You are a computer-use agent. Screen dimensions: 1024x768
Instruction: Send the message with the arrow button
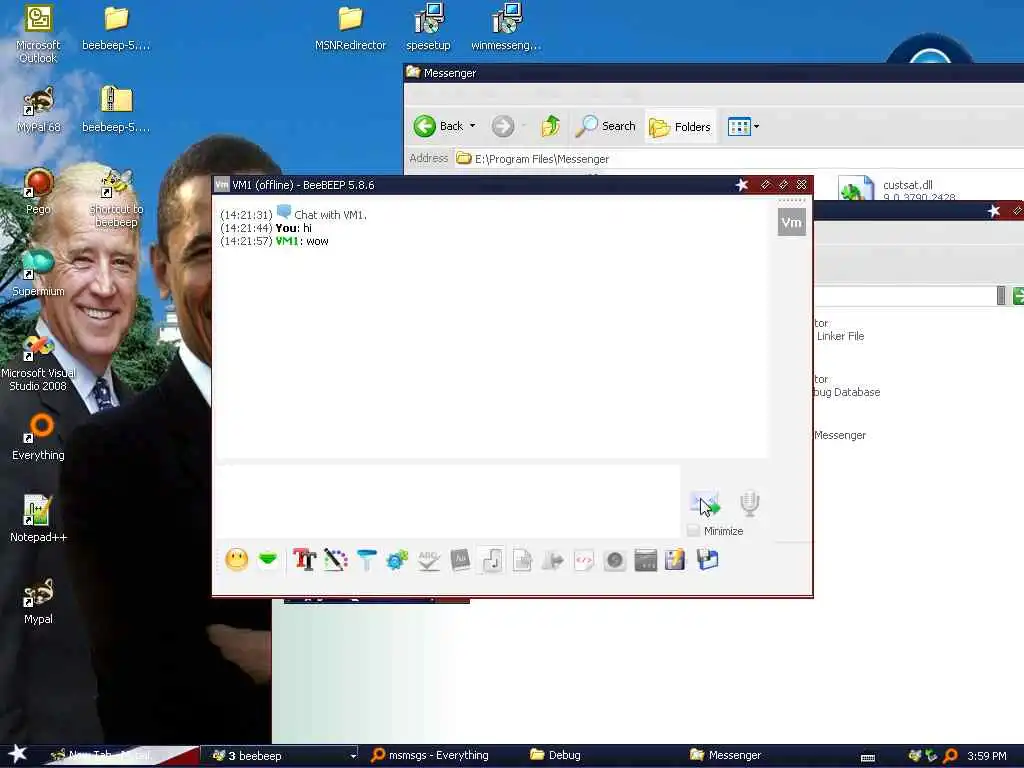705,504
